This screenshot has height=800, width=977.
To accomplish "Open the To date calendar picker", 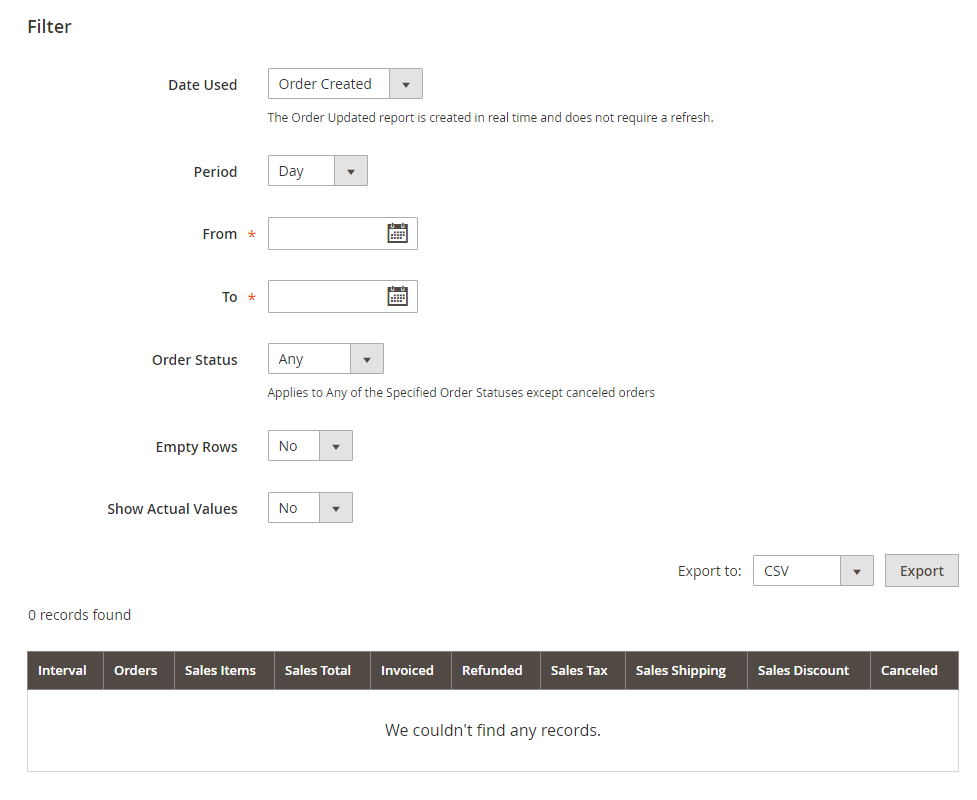I will pos(397,297).
